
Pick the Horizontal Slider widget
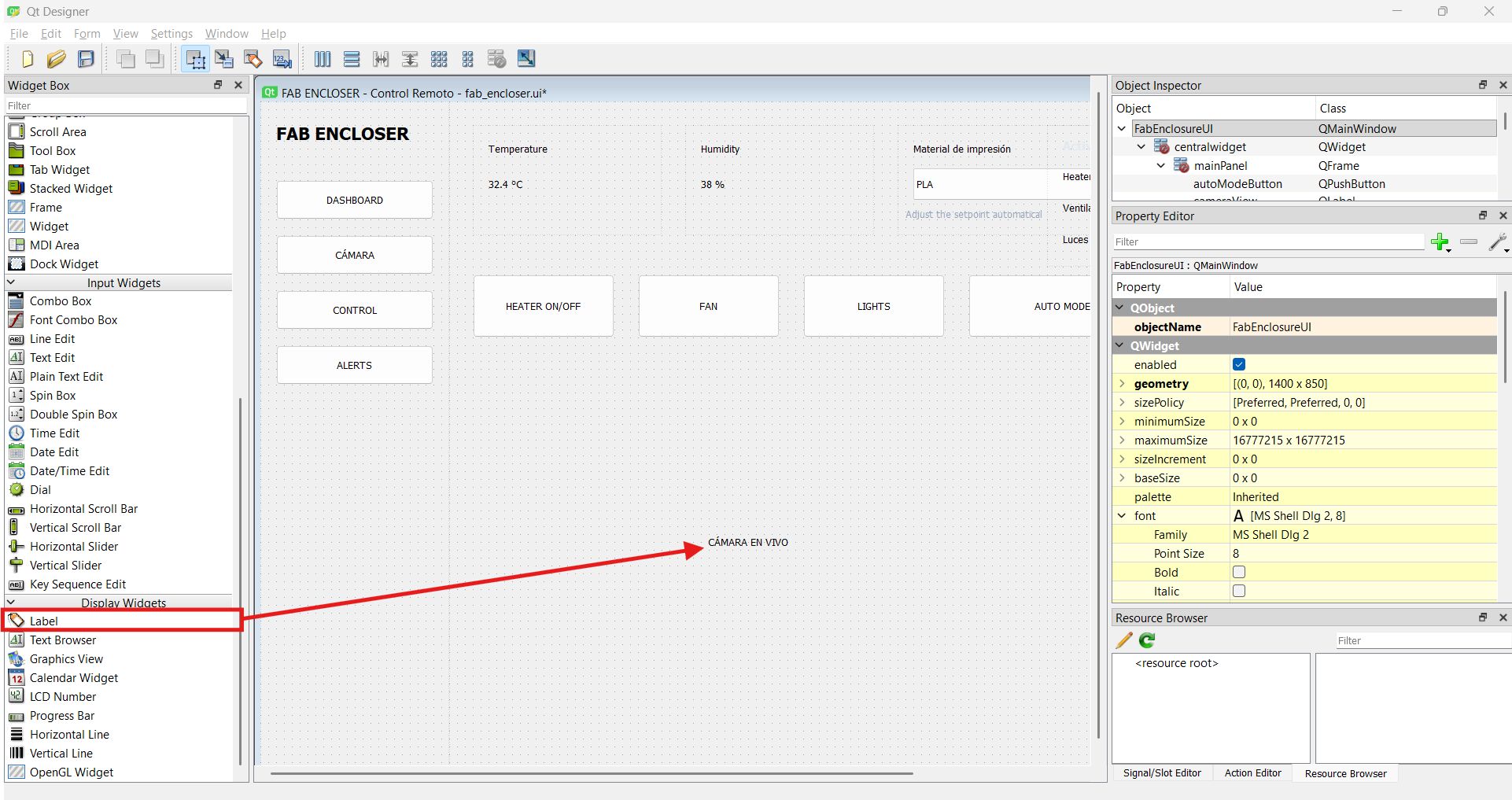[74, 547]
